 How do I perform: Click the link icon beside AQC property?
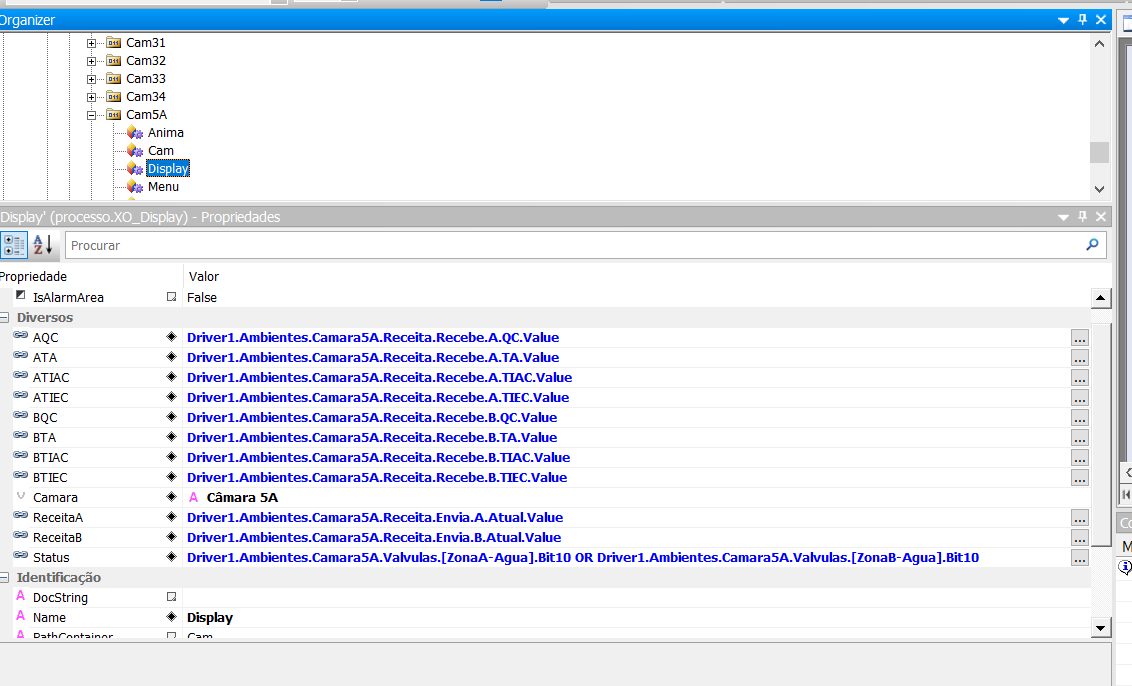pyautogui.click(x=20, y=337)
